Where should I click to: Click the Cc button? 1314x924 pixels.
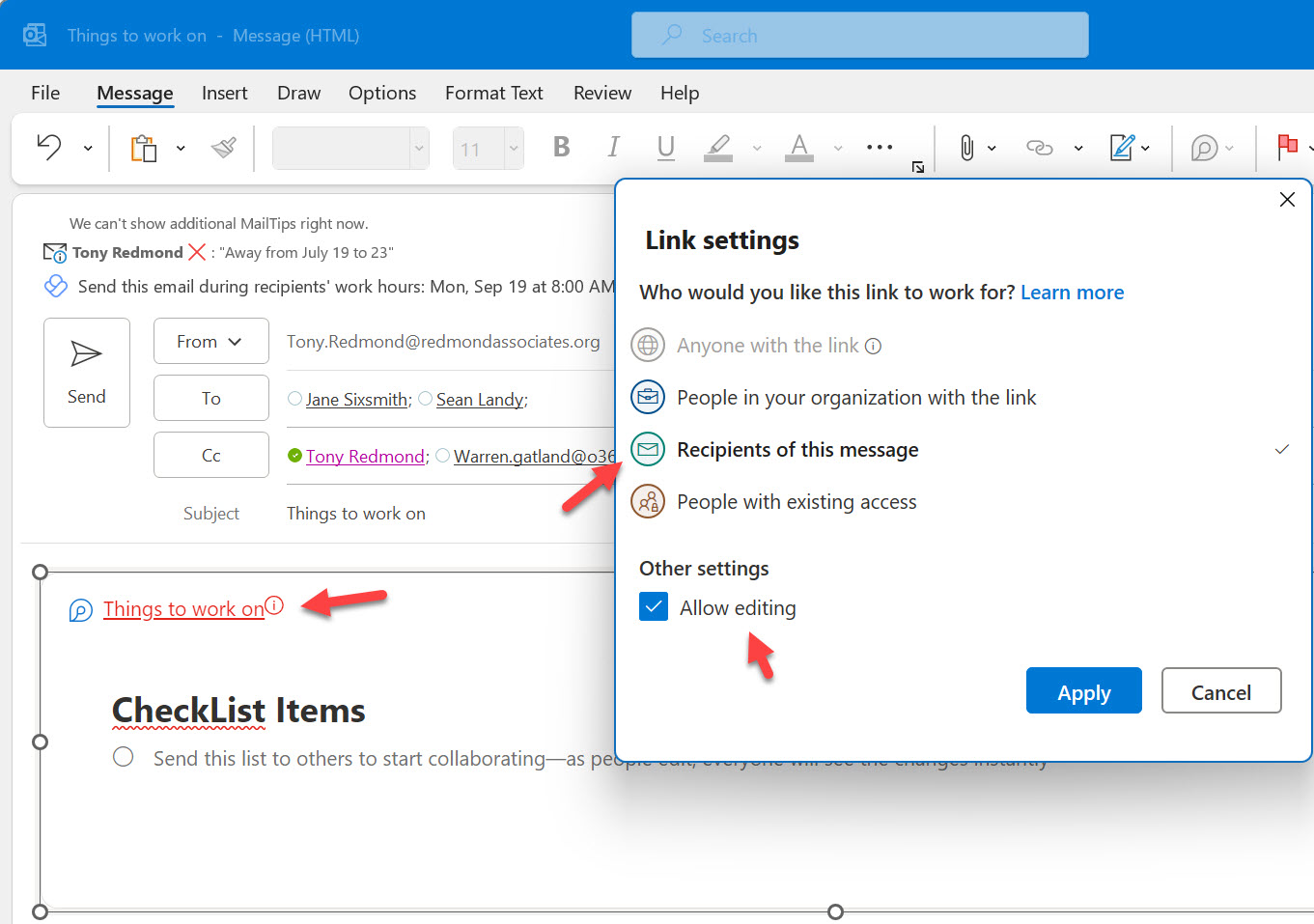(211, 455)
